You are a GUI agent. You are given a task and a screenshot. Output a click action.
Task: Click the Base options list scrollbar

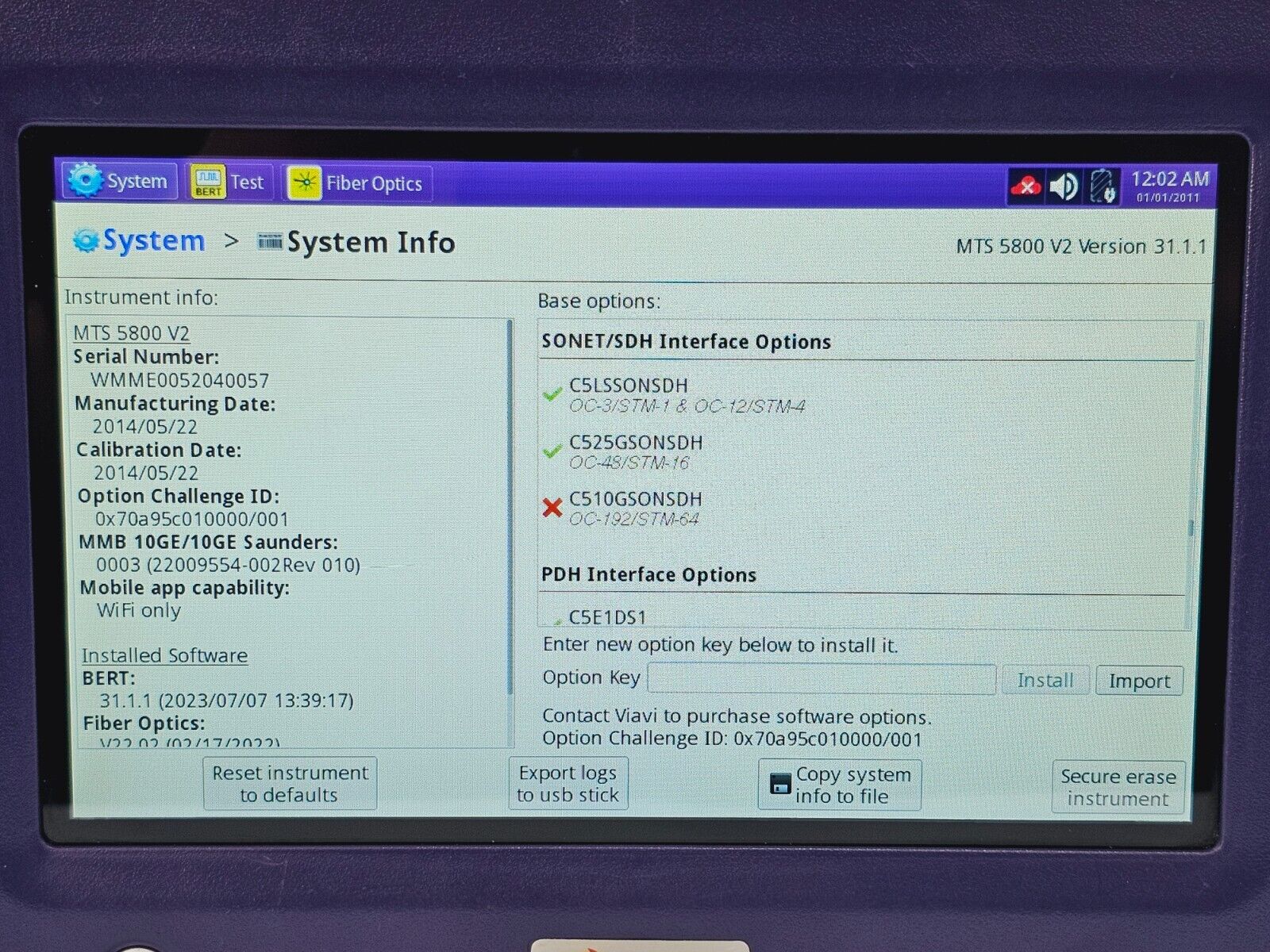[1191, 530]
